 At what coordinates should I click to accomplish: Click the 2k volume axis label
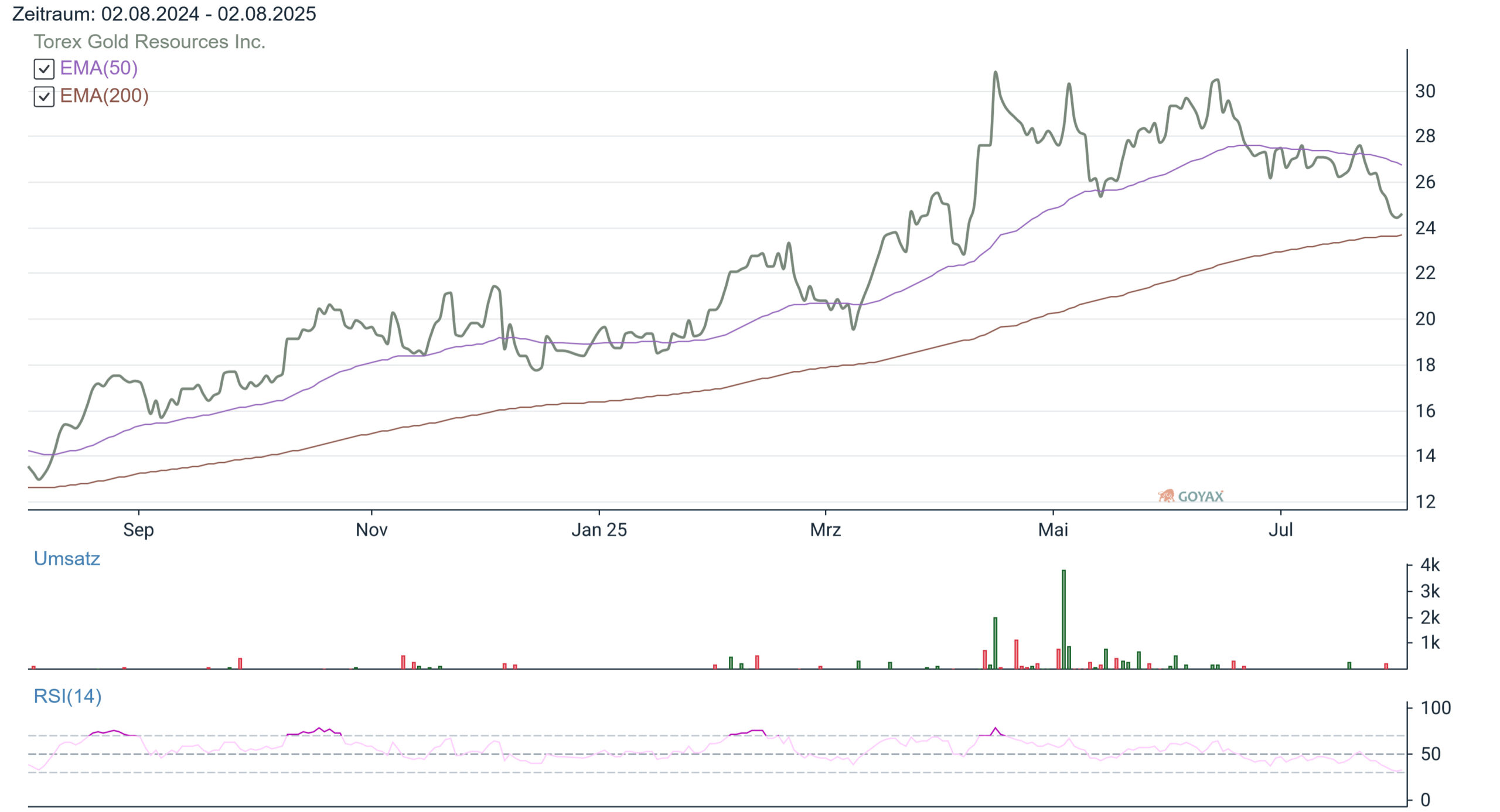click(1430, 617)
